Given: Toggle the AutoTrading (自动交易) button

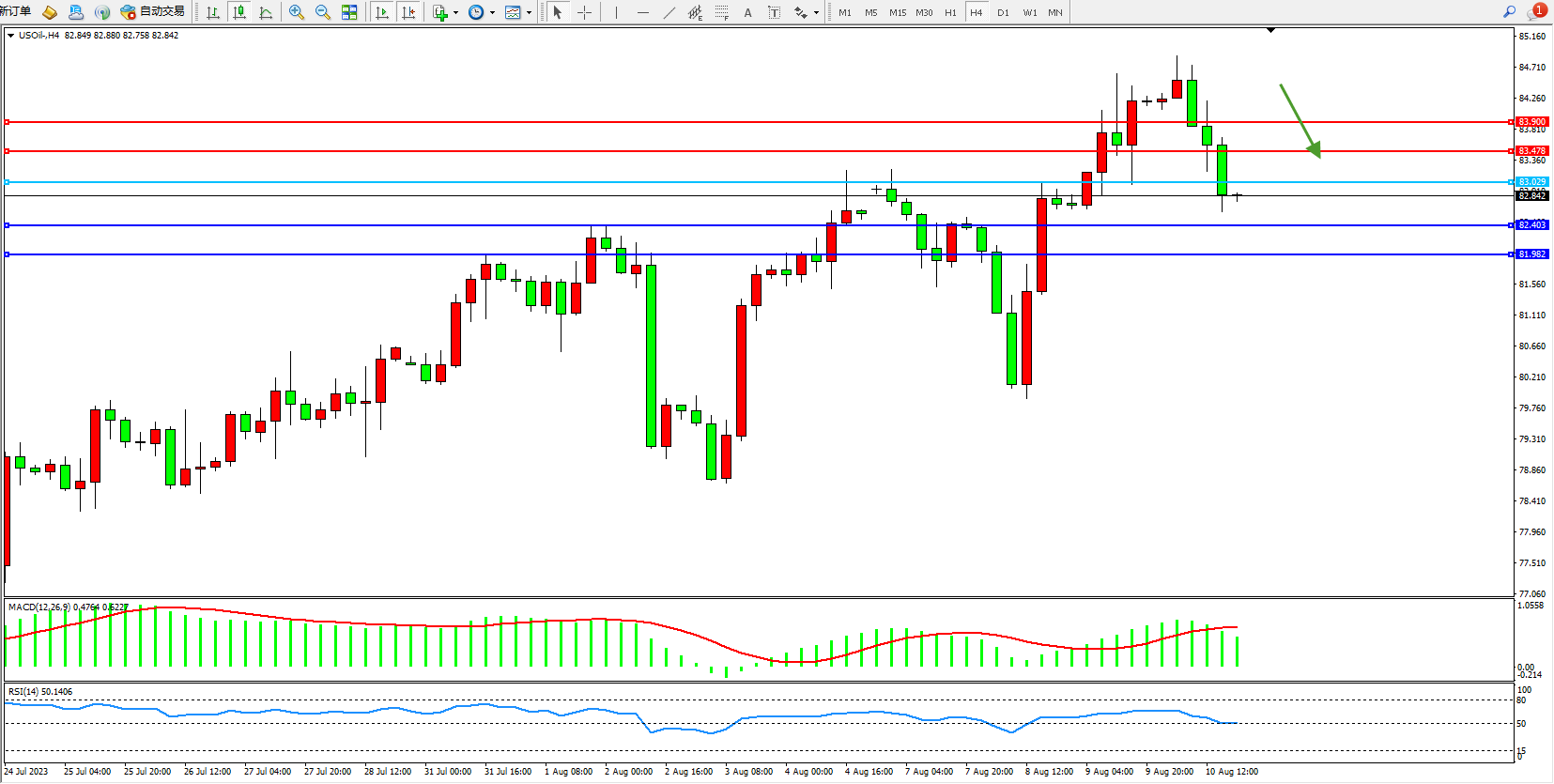Looking at the screenshot, I should coord(152,12).
